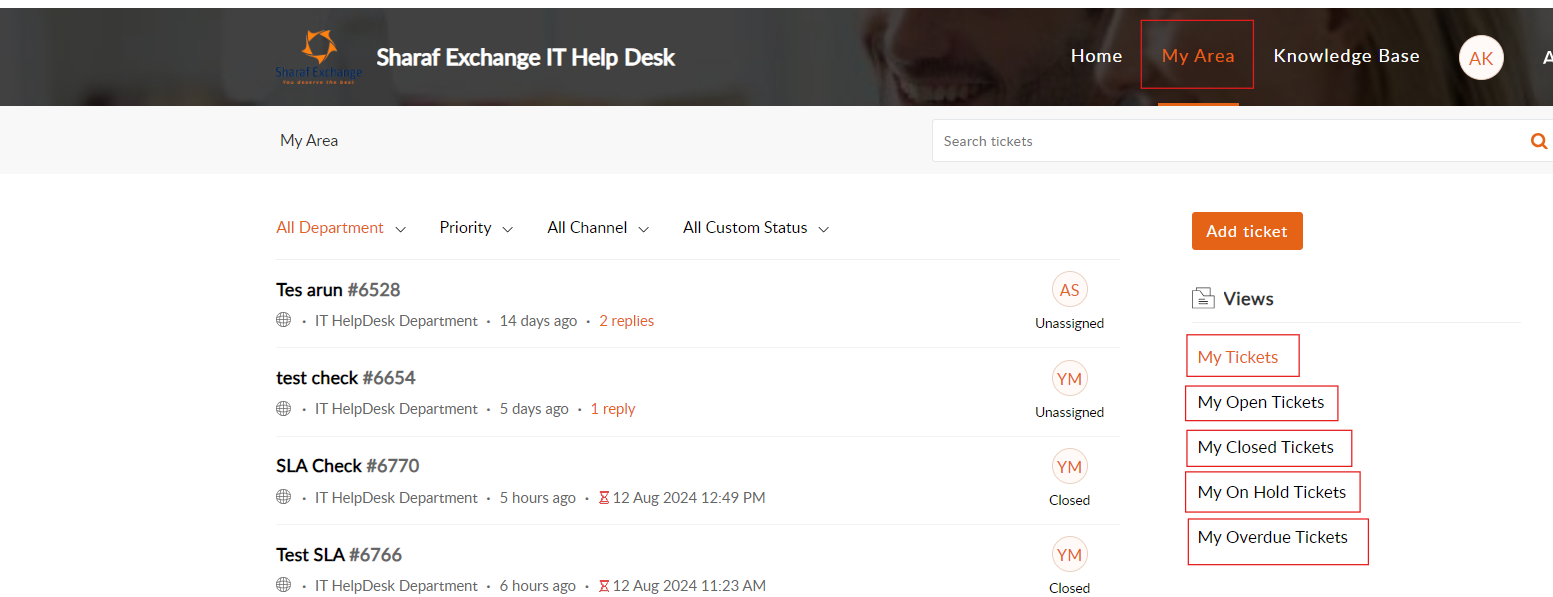The image size is (1553, 597).
Task: Click the 2 replies link
Action: (x=627, y=321)
